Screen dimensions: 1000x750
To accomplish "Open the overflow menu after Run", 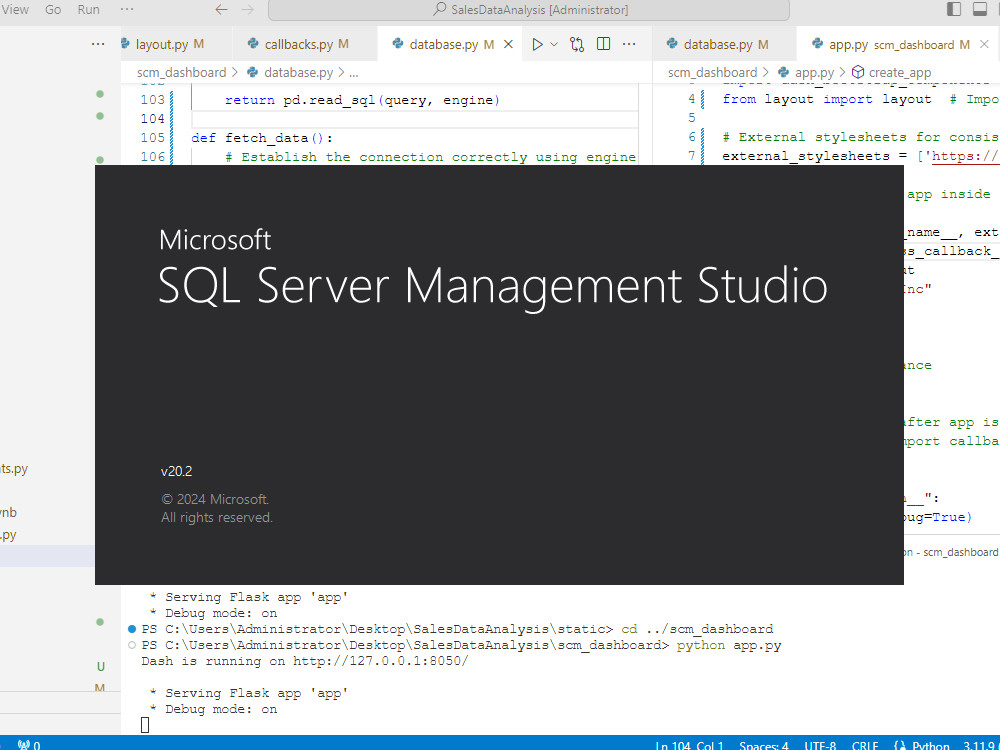I will pos(127,10).
